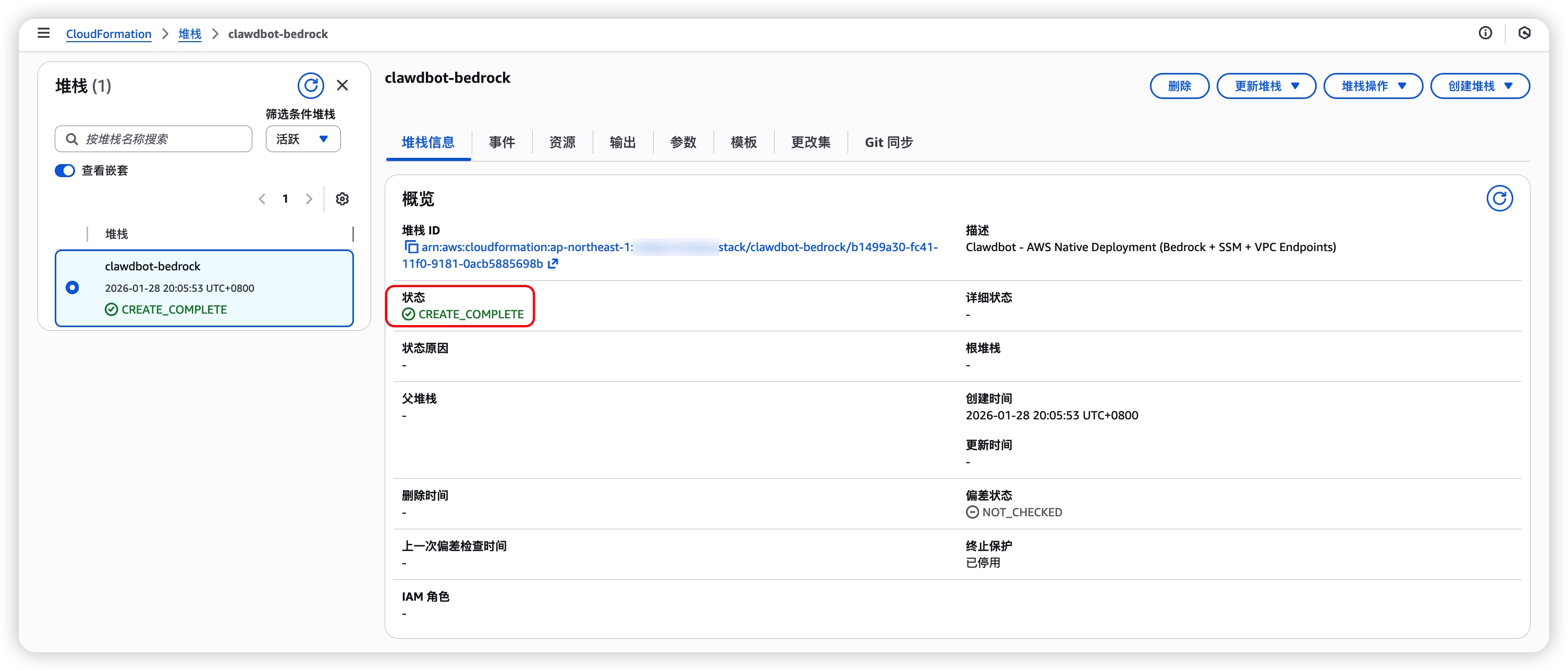Switch to the Git sync tab

(x=888, y=142)
